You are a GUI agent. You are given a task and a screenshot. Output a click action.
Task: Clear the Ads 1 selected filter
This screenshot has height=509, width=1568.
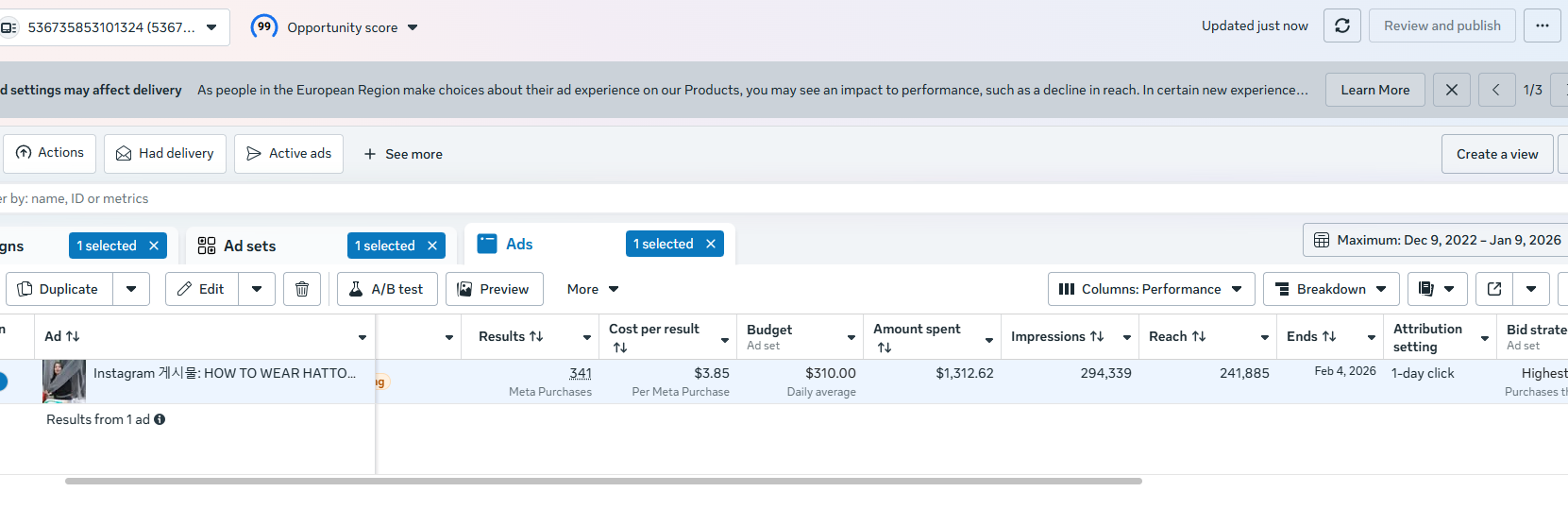click(711, 244)
